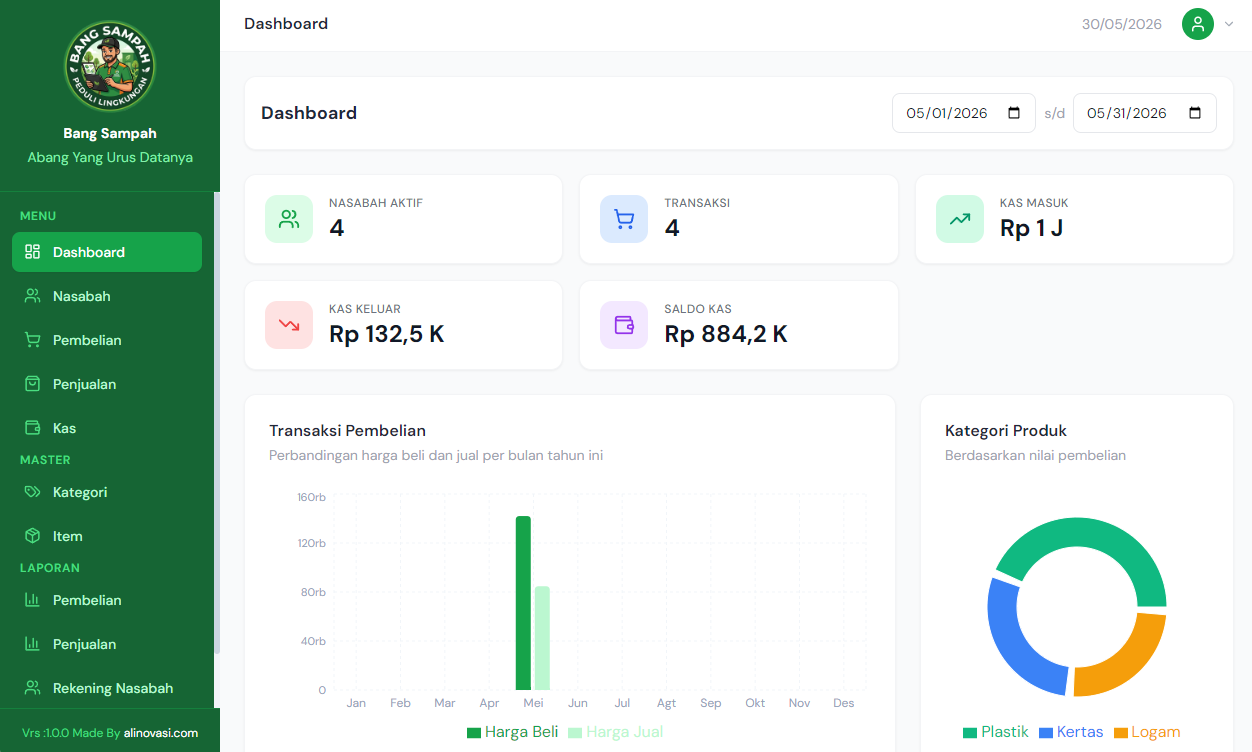Click the Bang Sampah logo image

(x=110, y=66)
